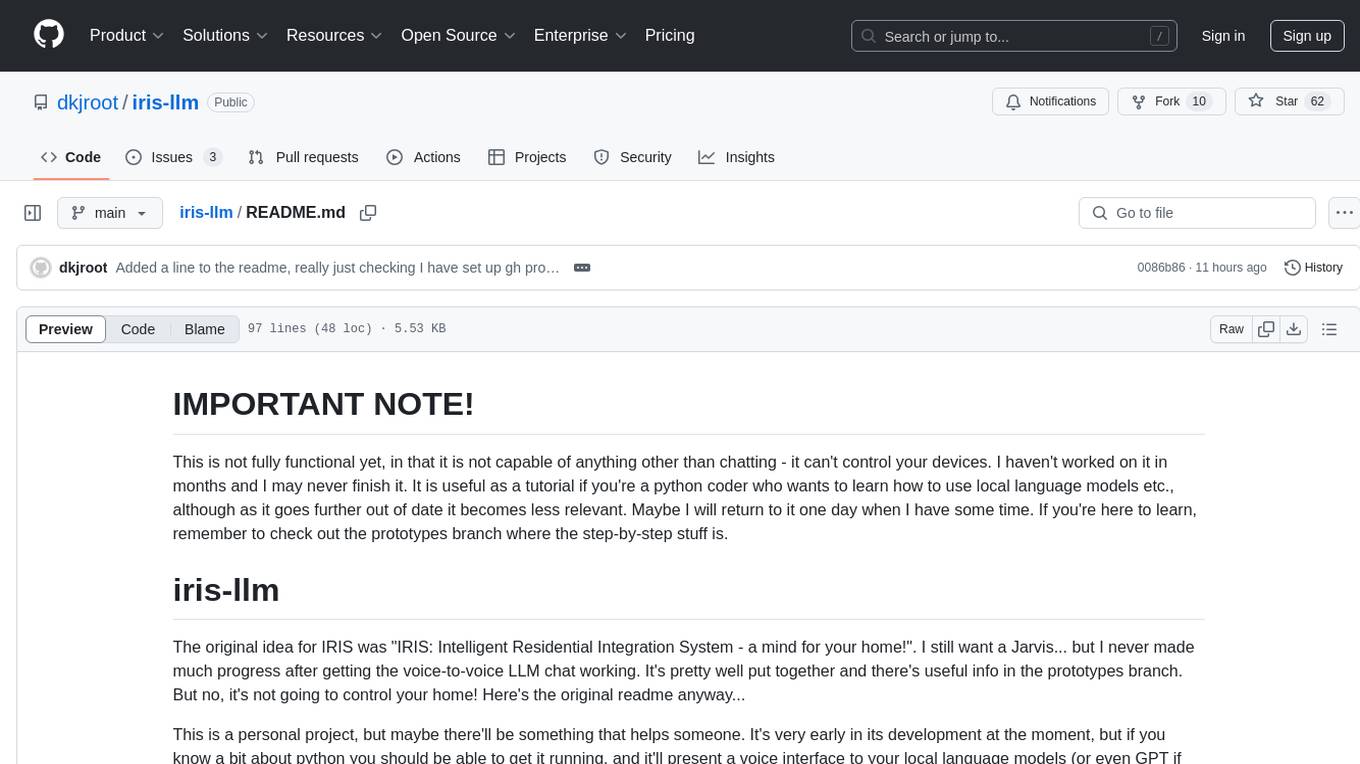Image resolution: width=1360 pixels, height=764 pixels.
Task: Expand the Resources menu
Action: click(335, 35)
